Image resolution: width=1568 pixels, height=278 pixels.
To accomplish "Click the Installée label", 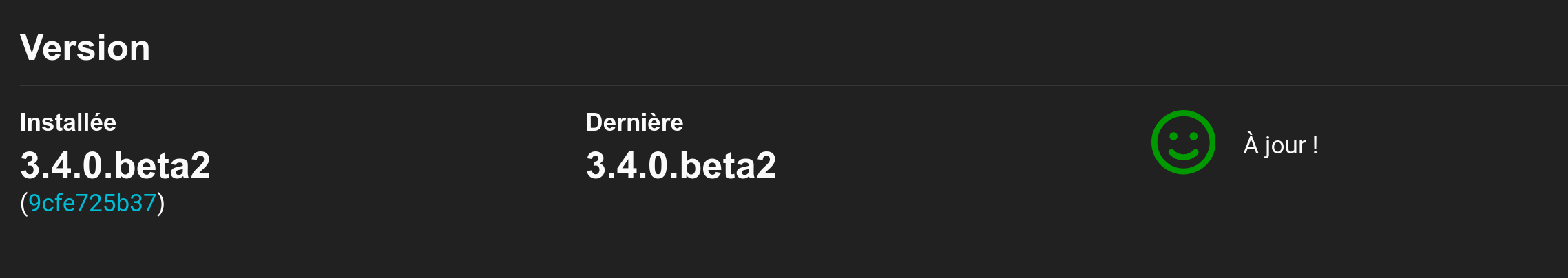I will tap(68, 122).
